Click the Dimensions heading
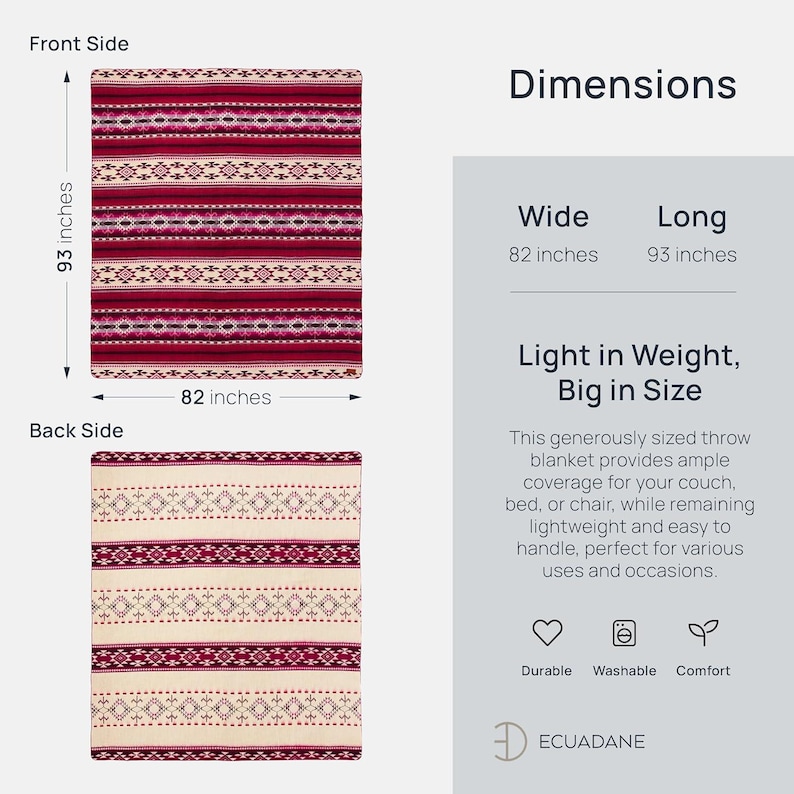794x794 pixels. (622, 84)
